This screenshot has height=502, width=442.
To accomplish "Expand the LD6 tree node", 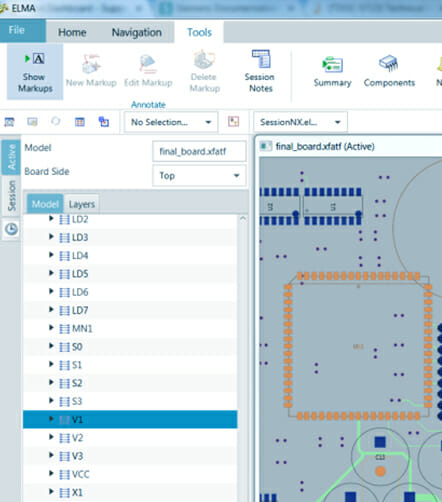I will [x=51, y=292].
